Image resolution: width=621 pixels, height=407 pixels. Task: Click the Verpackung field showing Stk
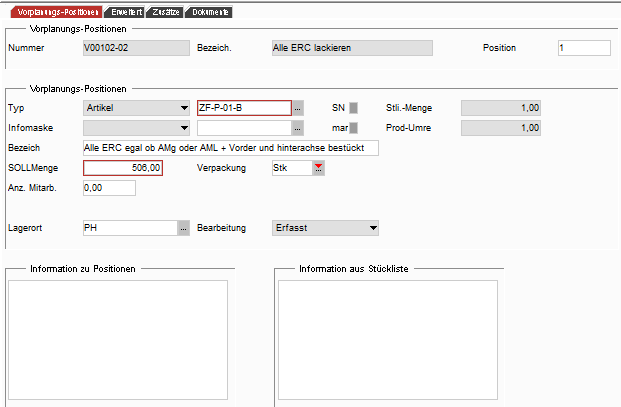click(x=292, y=168)
